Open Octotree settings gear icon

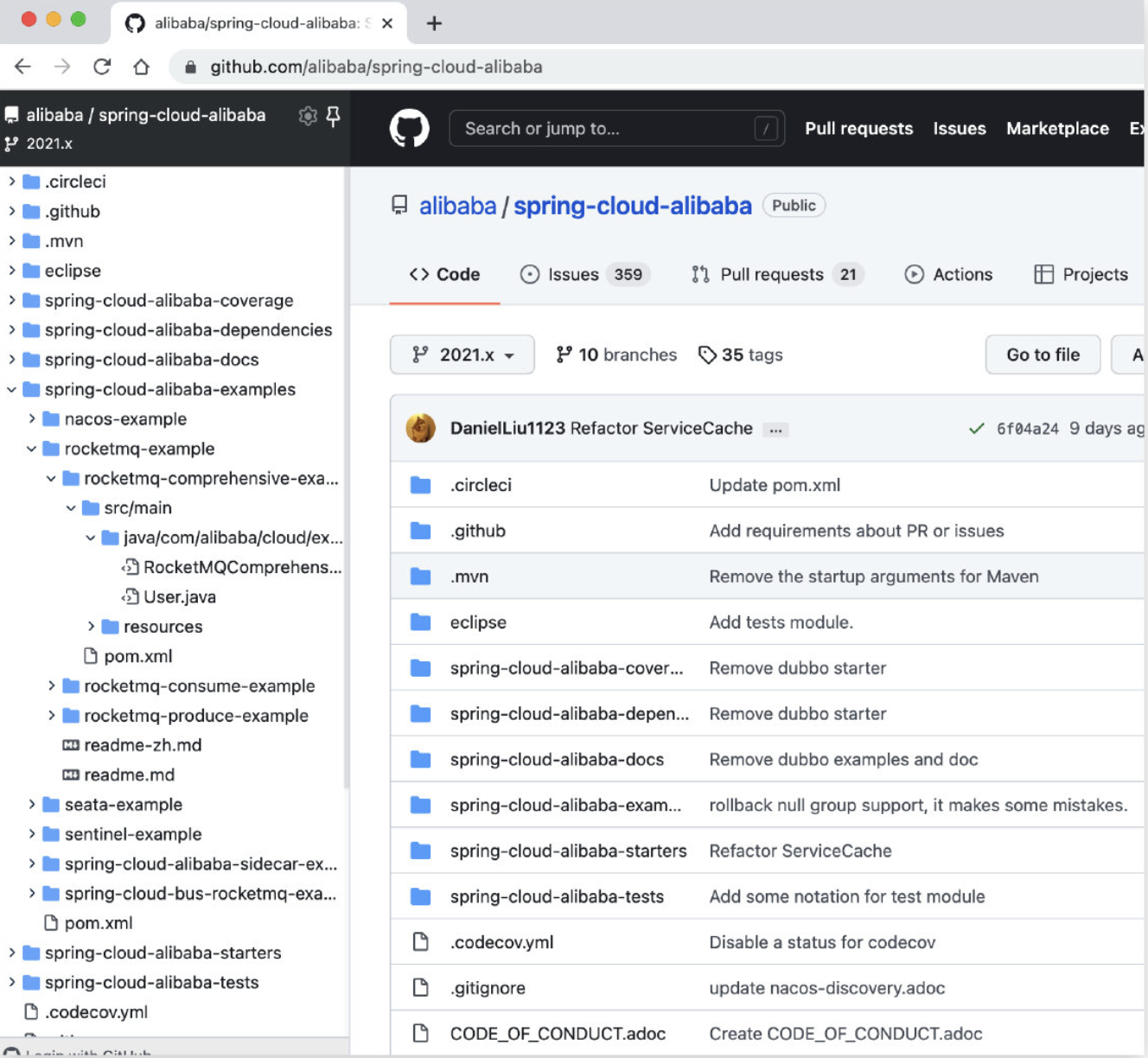click(x=307, y=116)
